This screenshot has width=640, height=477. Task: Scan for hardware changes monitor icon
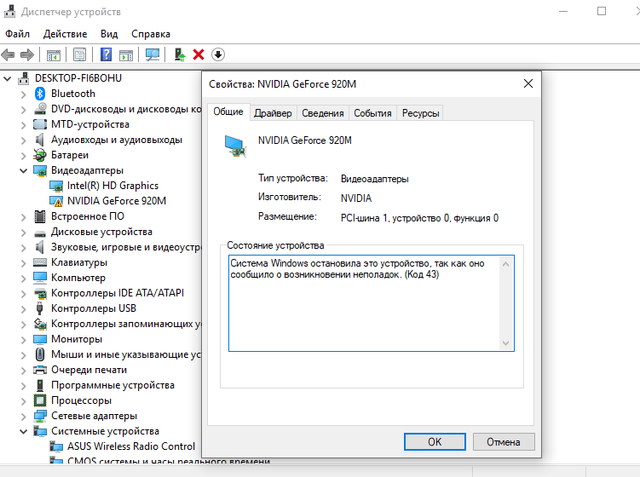tap(152, 54)
